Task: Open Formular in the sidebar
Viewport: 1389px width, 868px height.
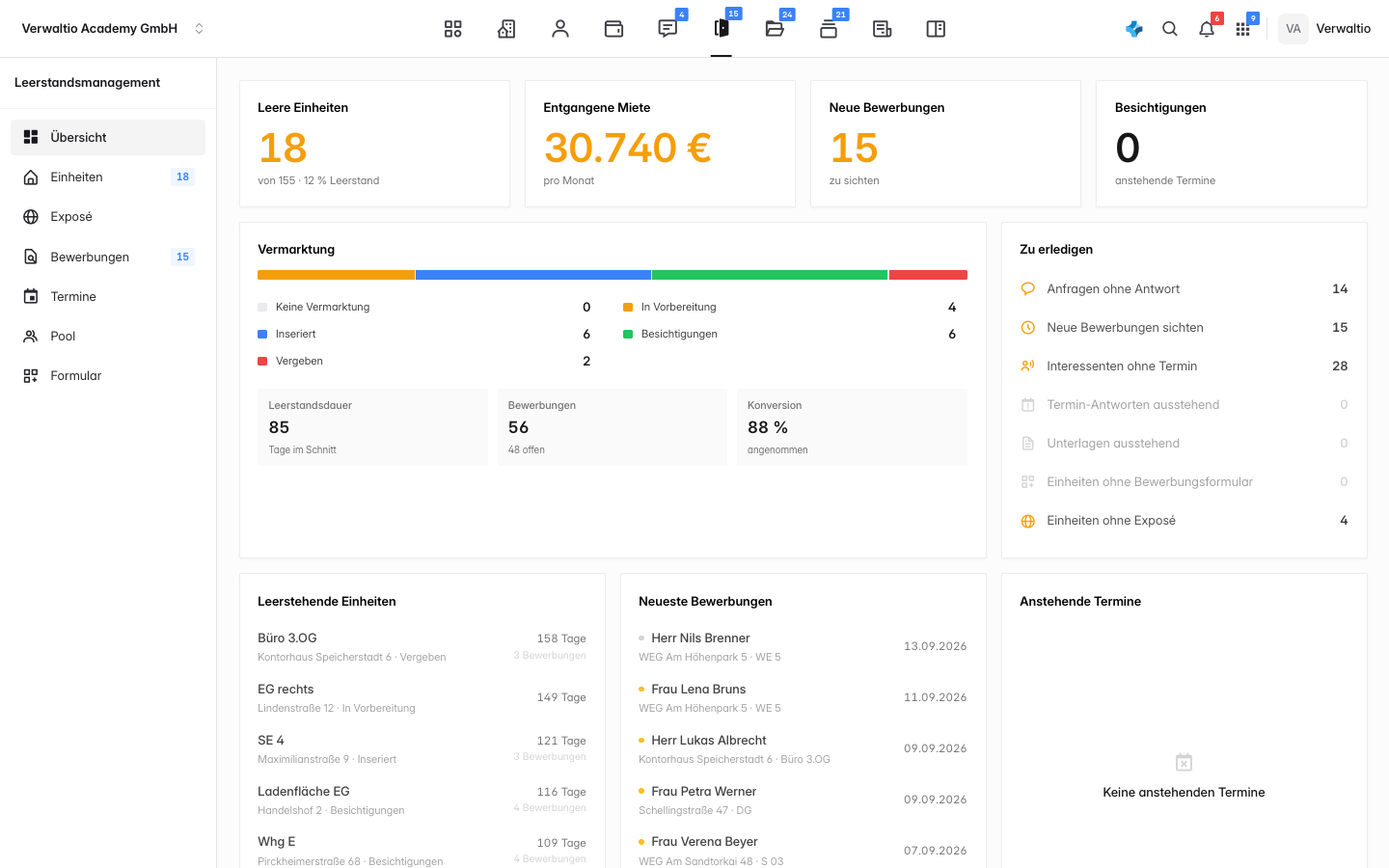Action: 108,376
